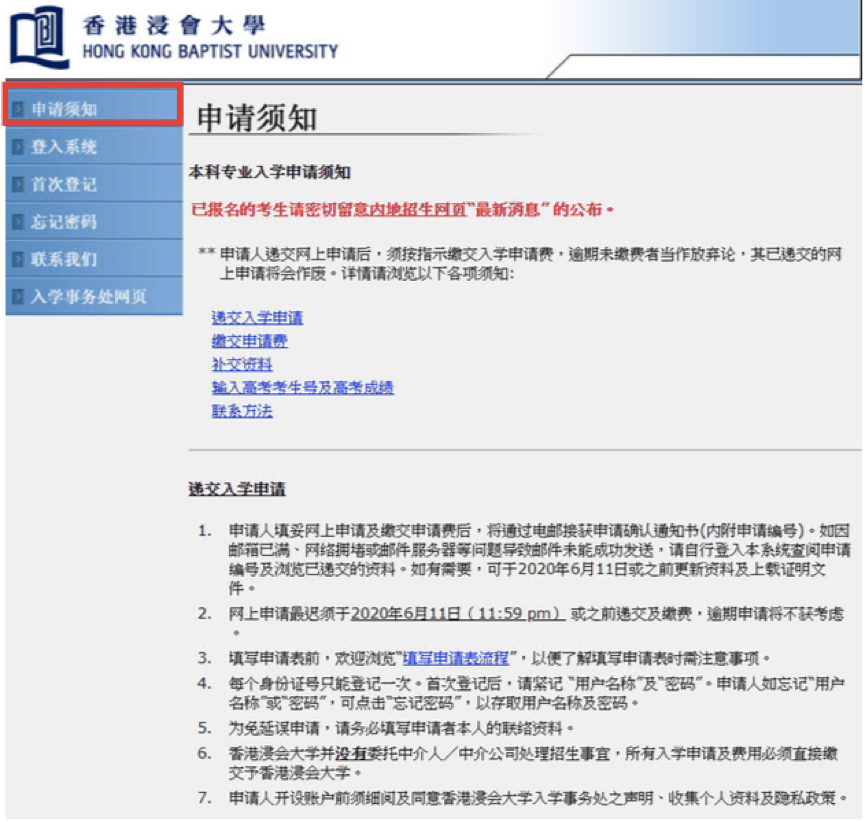Open the 联系方法 link
The image size is (865, 822).
point(241,410)
